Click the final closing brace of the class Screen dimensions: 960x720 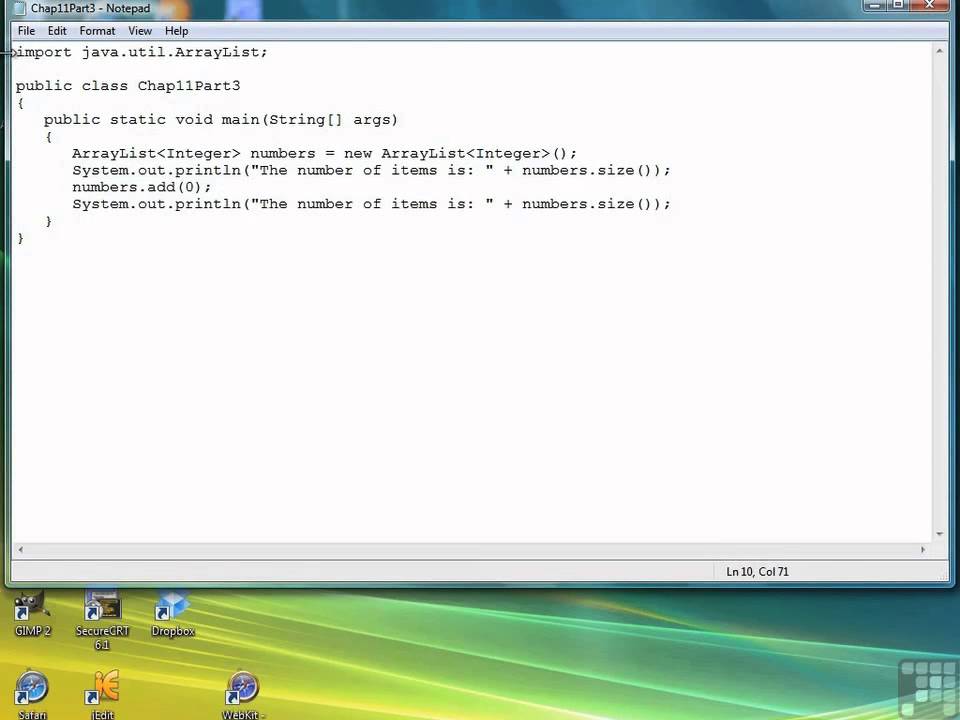pyautogui.click(x=20, y=238)
